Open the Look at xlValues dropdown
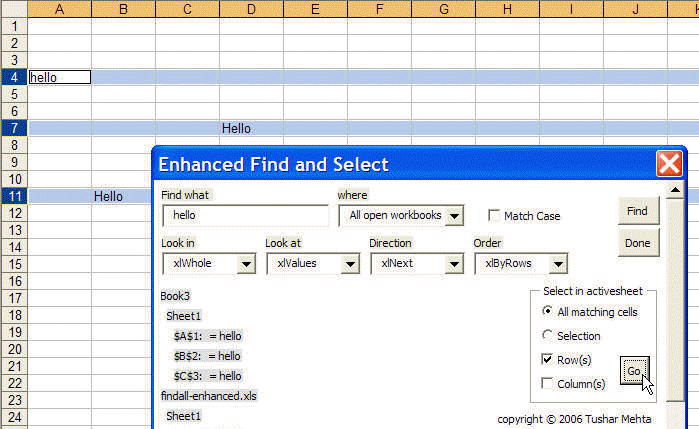Screen dimensions: 699x429 click(x=350, y=264)
